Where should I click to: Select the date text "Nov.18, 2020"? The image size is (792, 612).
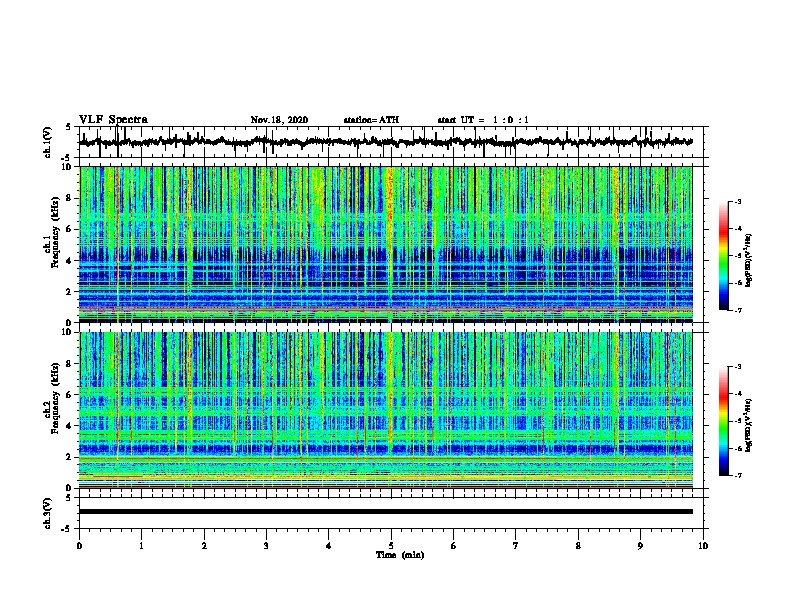click(279, 120)
